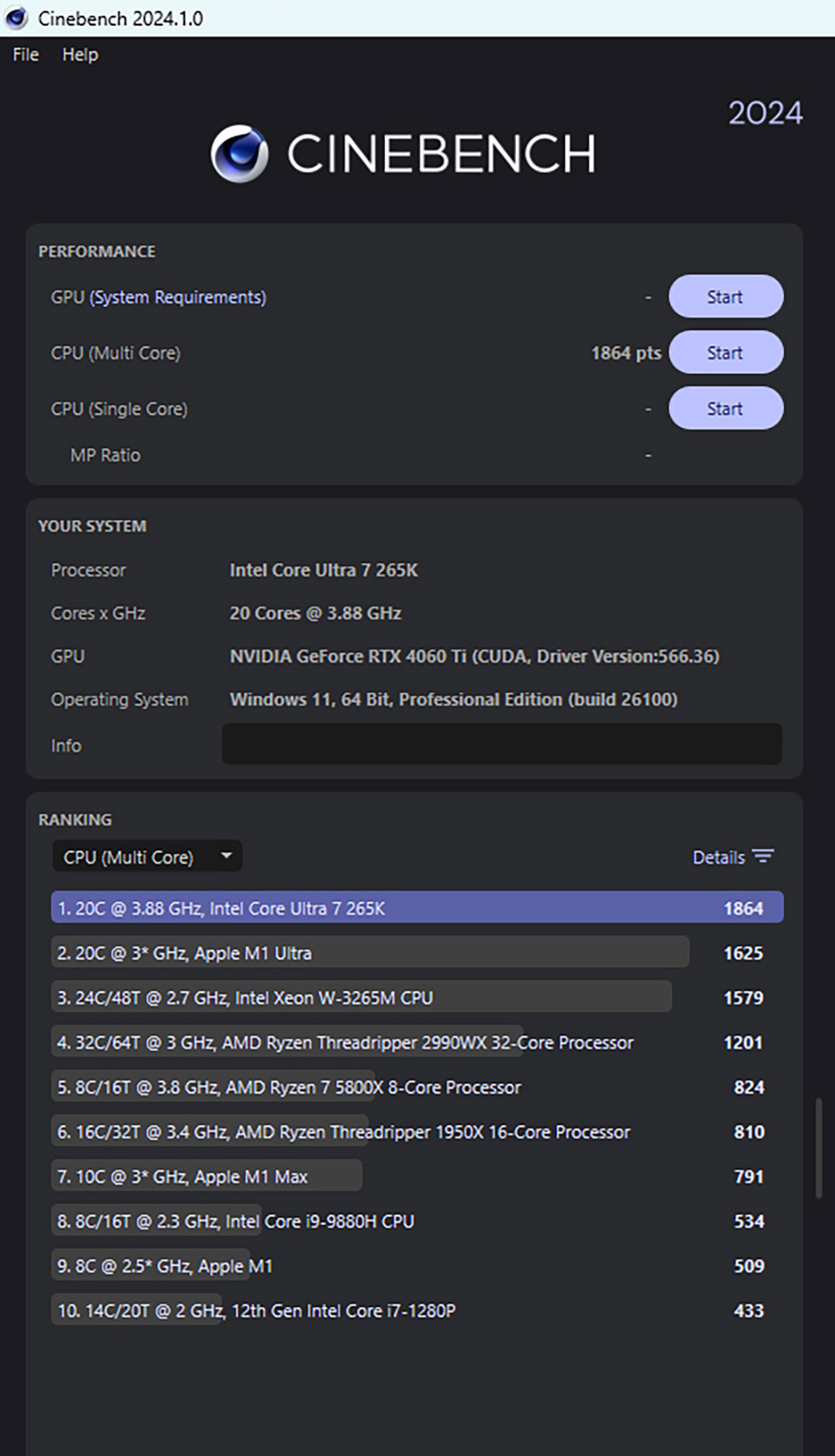Screen dimensions: 835x1456
Task: Select the Apple M1 Ultra ranking entry
Action: (x=369, y=952)
